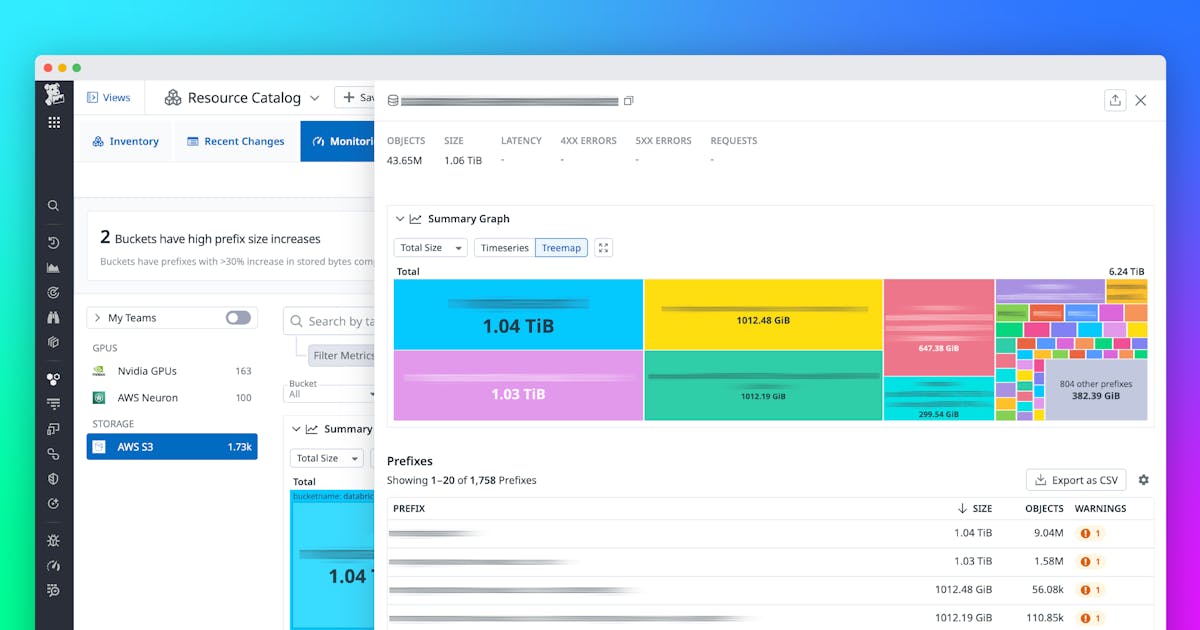Click the blue 1.04 TiB treemap block
The width and height of the screenshot is (1200, 630).
518,315
